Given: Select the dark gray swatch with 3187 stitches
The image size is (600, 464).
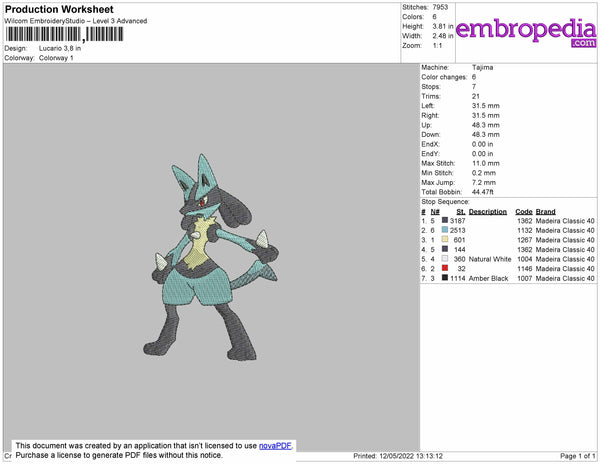Looking at the screenshot, I should click(445, 221).
